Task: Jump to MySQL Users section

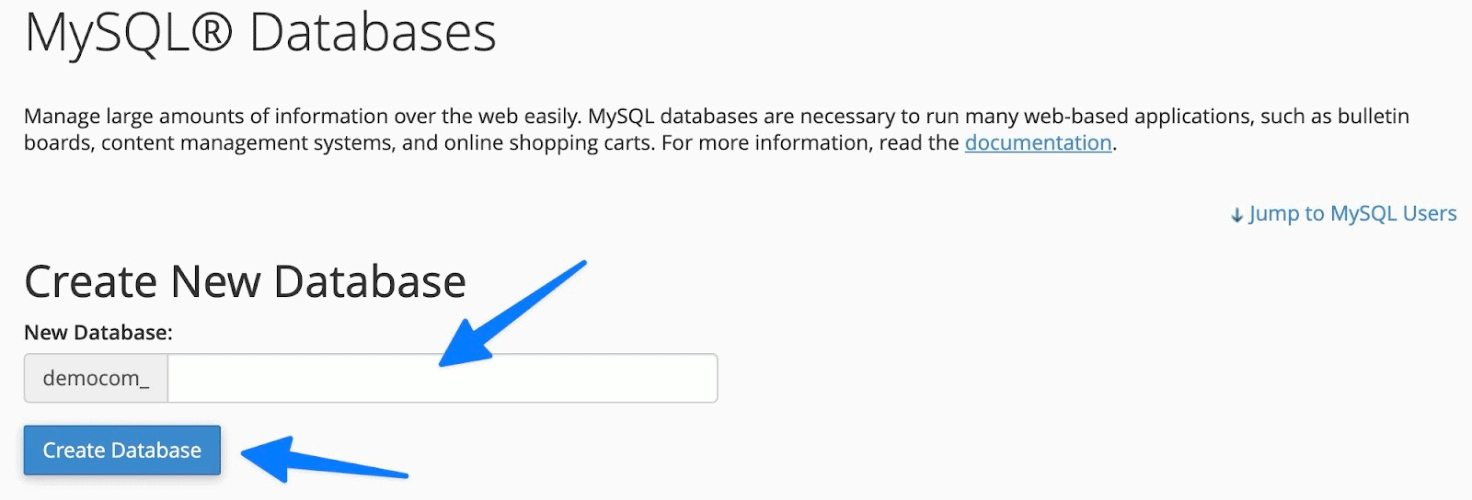Action: (1352, 214)
